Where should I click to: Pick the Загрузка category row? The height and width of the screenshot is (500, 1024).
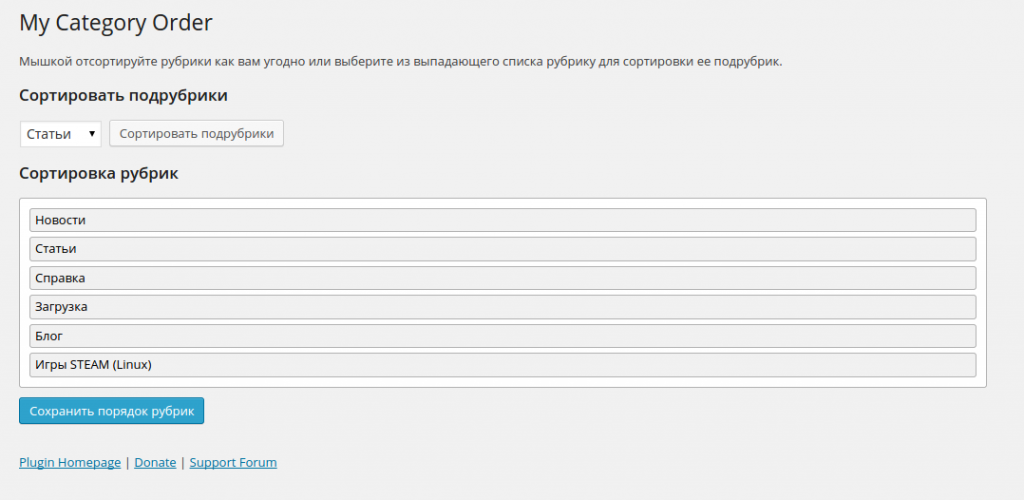pos(502,307)
